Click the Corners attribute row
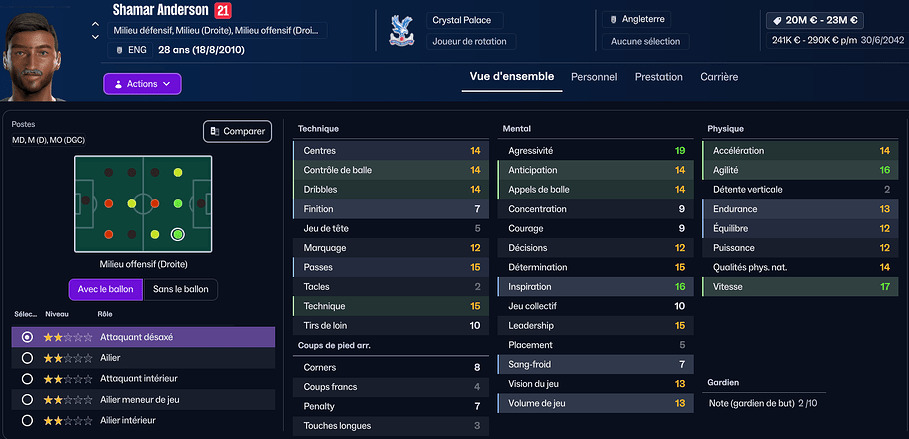 [391, 367]
